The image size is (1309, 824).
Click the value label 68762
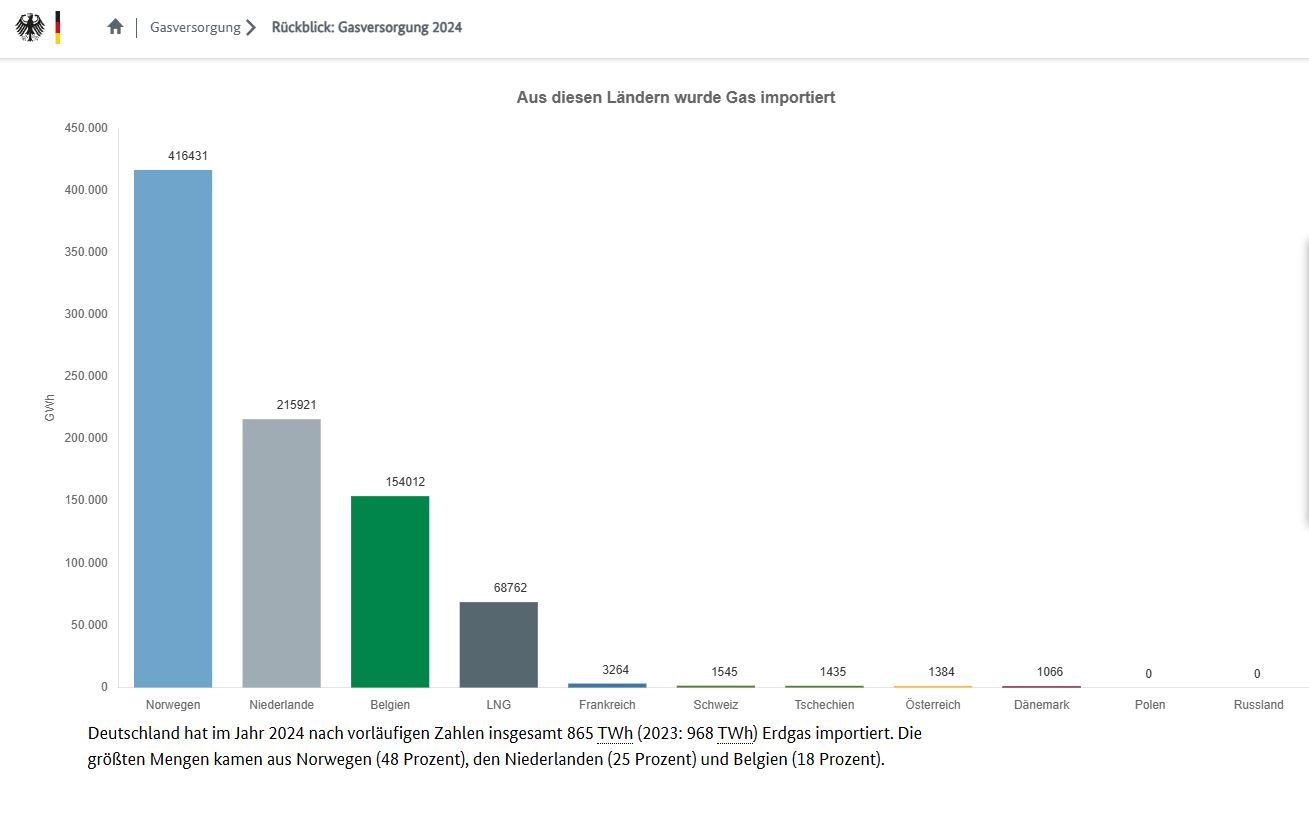click(x=510, y=588)
